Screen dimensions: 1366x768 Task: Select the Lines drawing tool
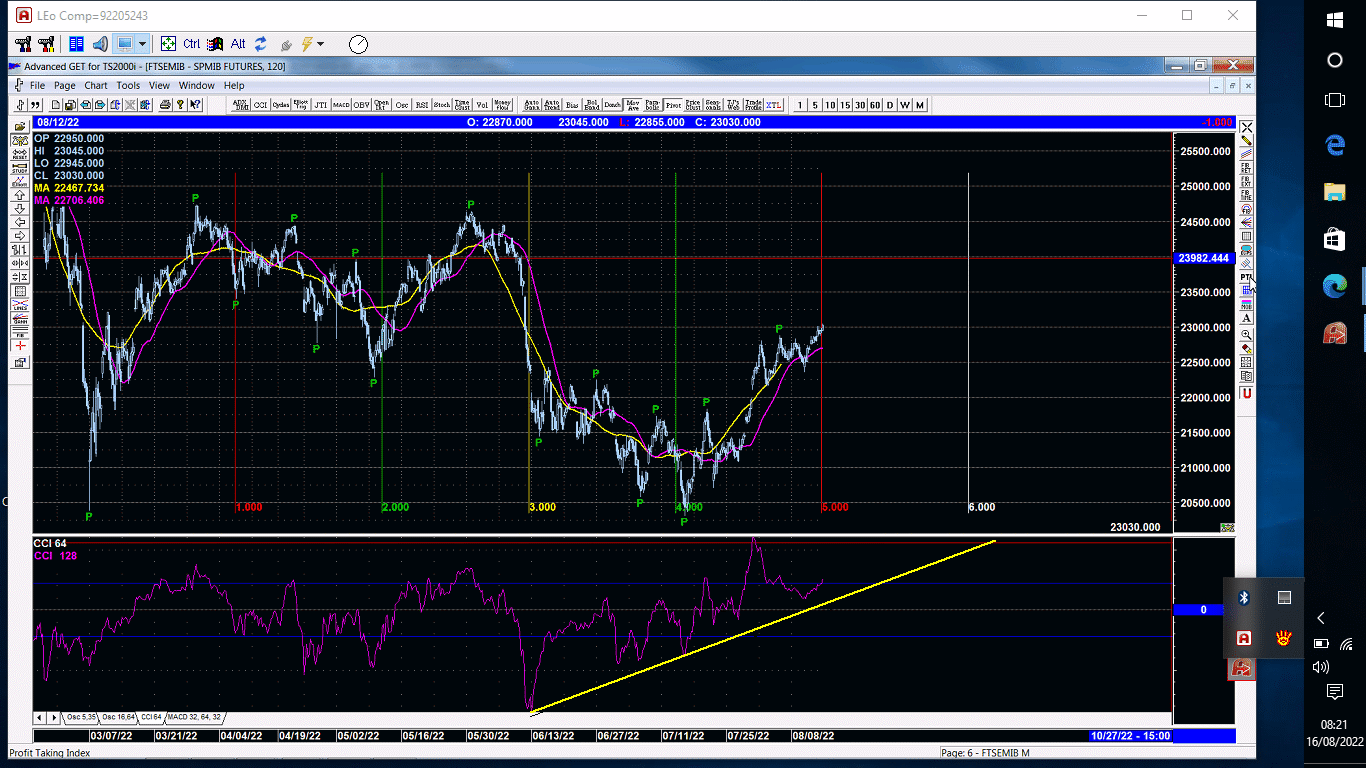click(x=20, y=304)
